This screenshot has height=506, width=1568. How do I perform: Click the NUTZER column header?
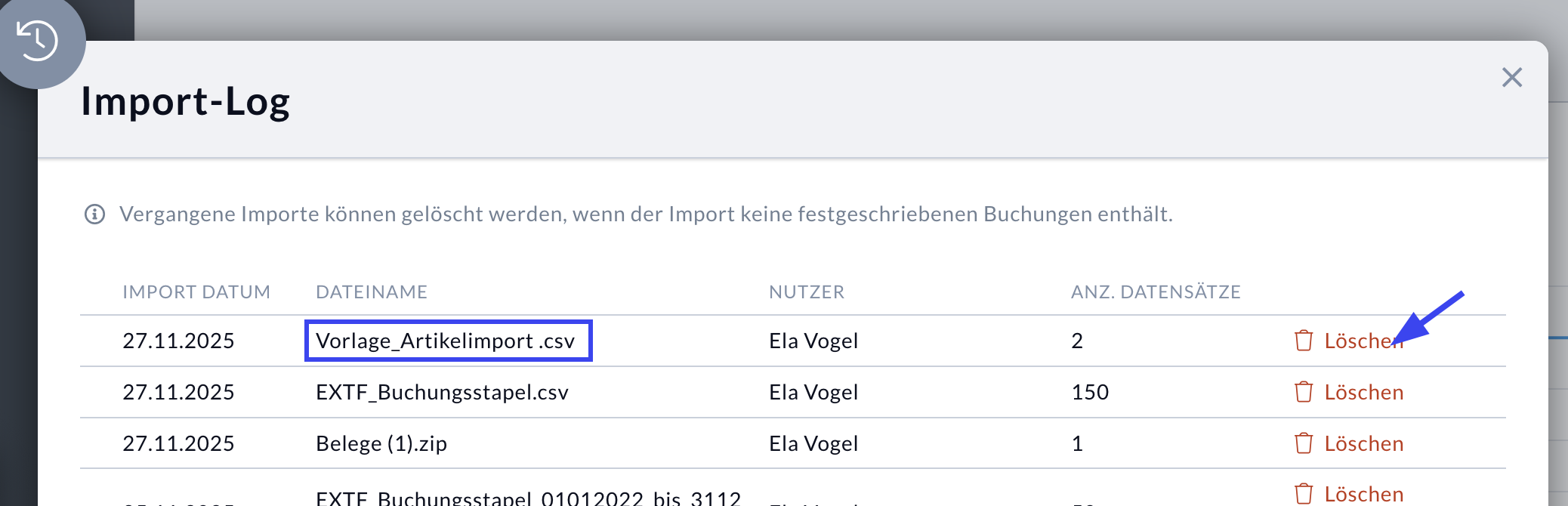[x=807, y=292]
